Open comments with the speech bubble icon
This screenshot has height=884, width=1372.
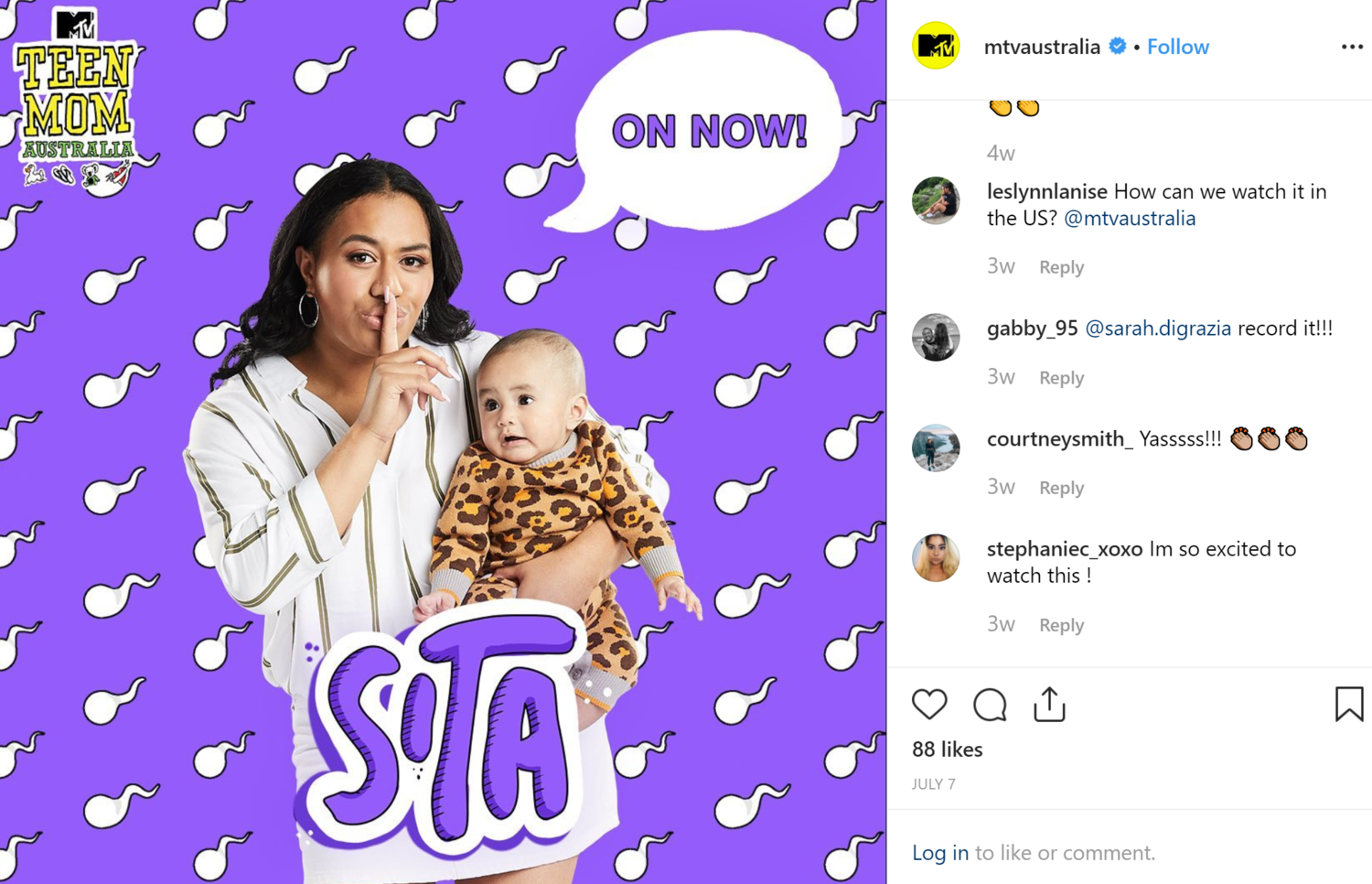990,705
